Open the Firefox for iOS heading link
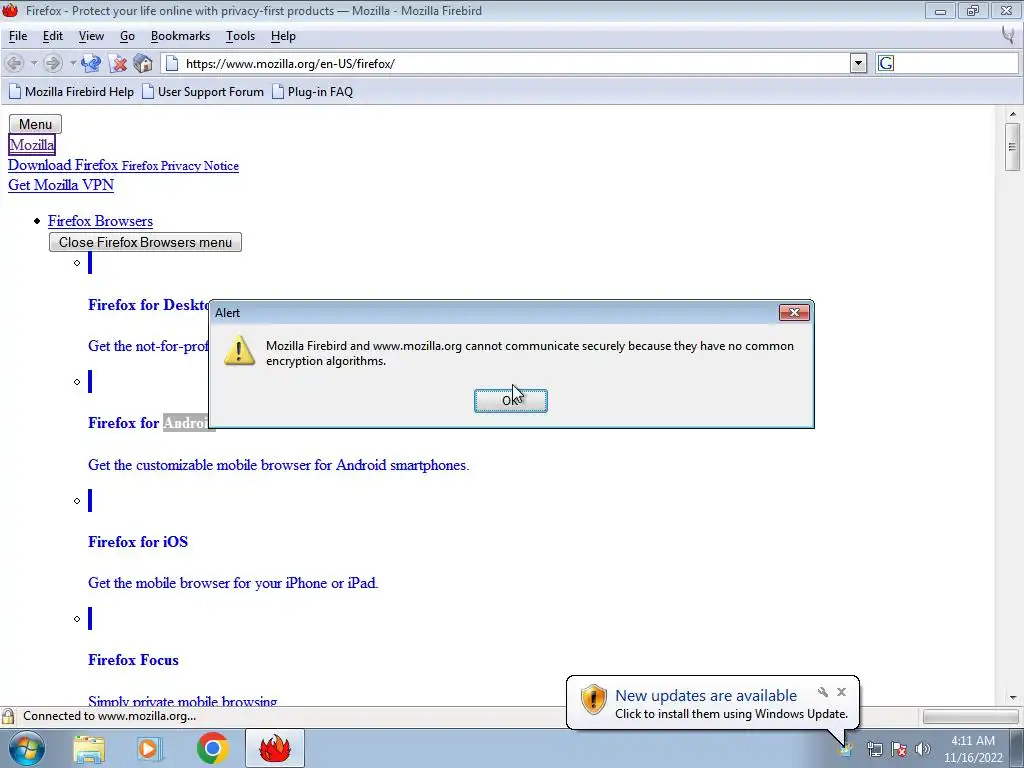The width and height of the screenshot is (1024, 768). pyautogui.click(x=138, y=542)
